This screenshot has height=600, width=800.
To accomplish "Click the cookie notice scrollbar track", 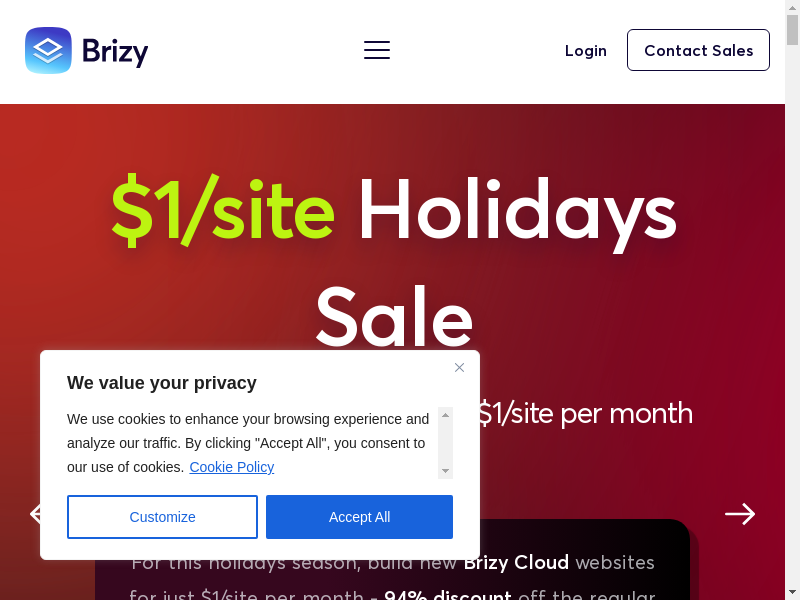I will click(446, 443).
